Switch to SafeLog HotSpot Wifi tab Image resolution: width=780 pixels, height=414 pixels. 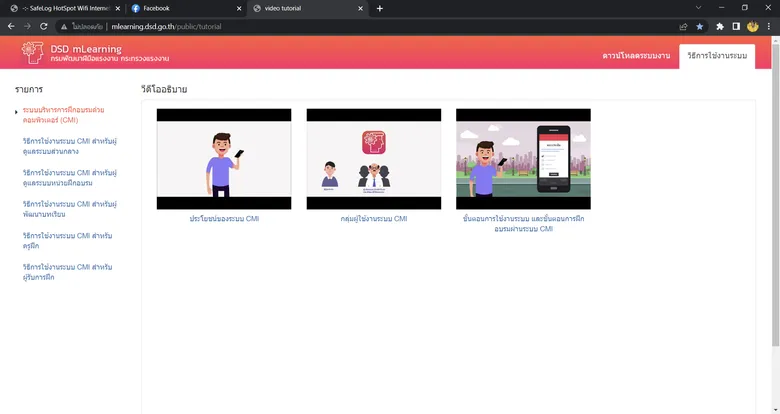pyautogui.click(x=65, y=8)
